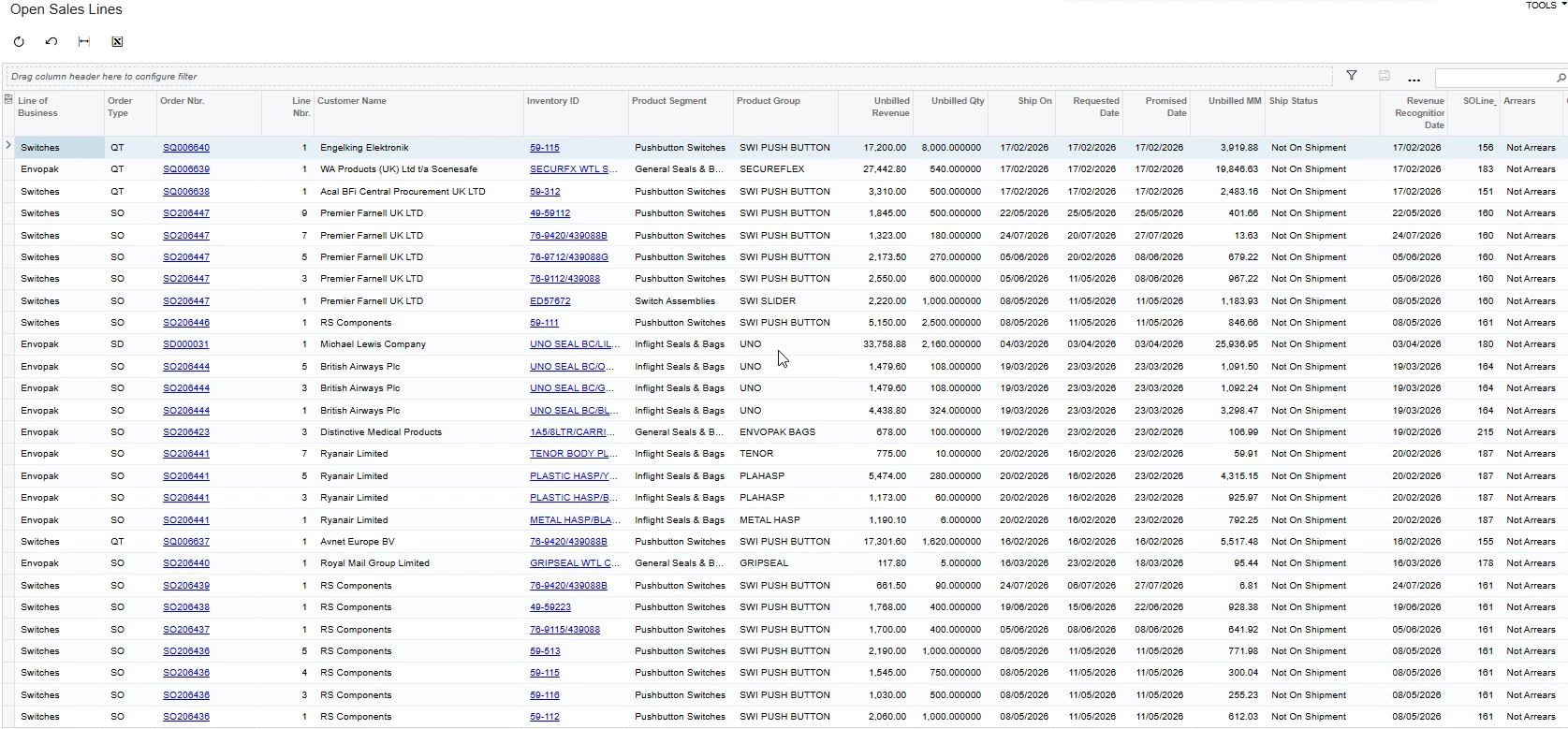1568x729 pixels.
Task: Open inventory link 49-59112
Action: 550,213
